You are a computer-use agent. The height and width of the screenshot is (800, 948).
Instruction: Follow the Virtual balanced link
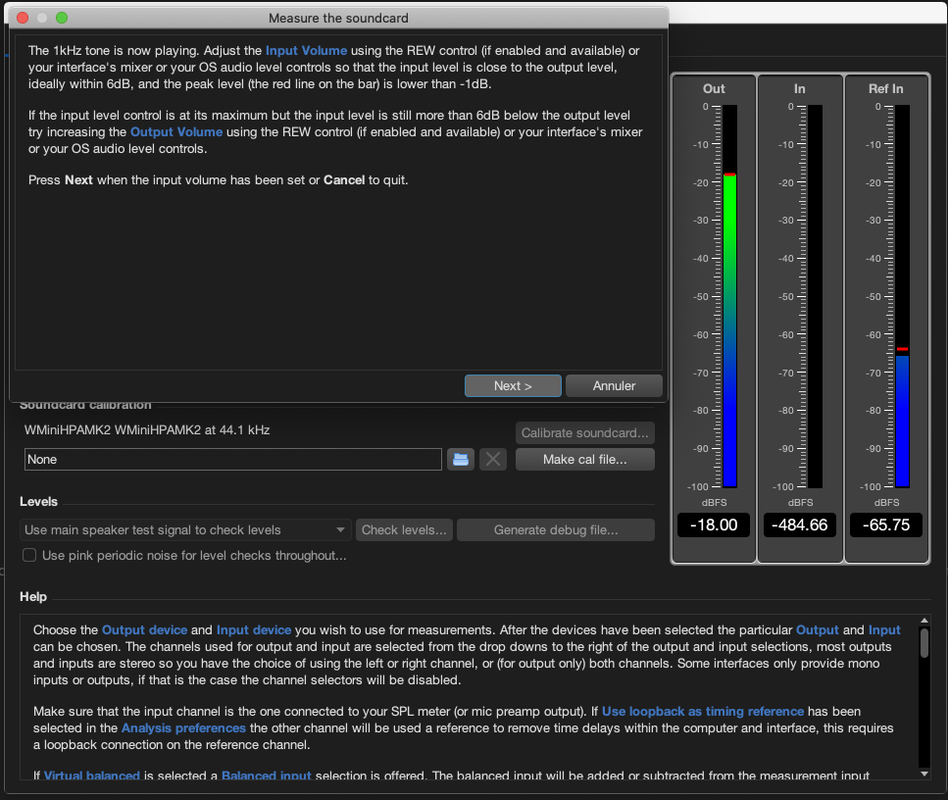click(92, 775)
